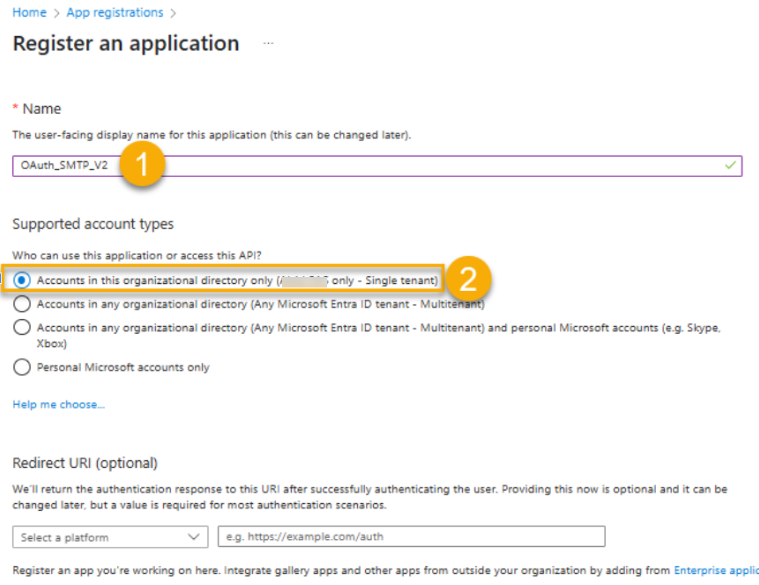The width and height of the screenshot is (759, 585).
Task: Open the Select a platform dropdown
Action: (110, 537)
